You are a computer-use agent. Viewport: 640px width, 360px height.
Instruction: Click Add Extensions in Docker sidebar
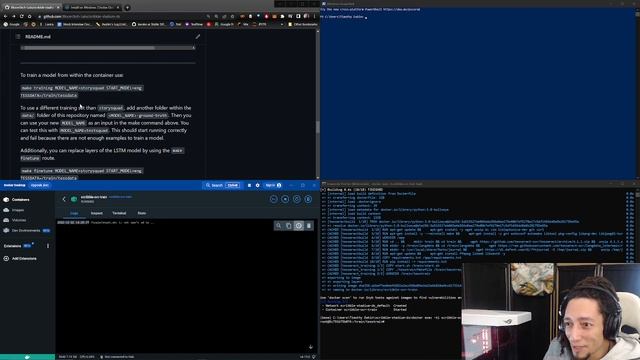20,258
